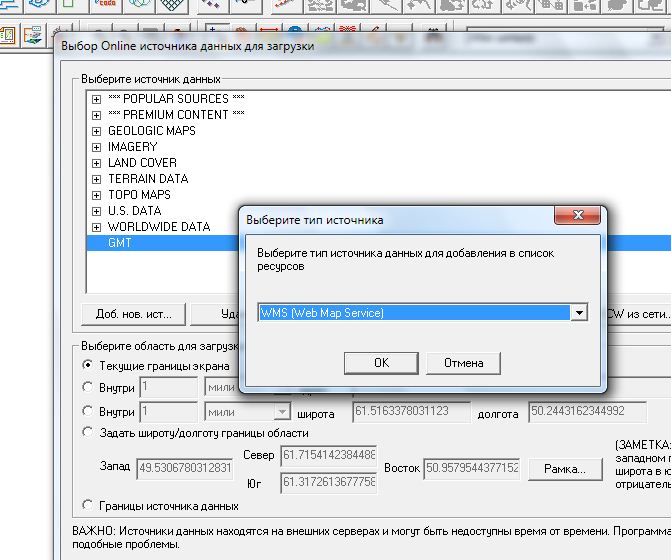
Task: Choose the Задать широту/долготу границы области option
Action: coord(89,433)
